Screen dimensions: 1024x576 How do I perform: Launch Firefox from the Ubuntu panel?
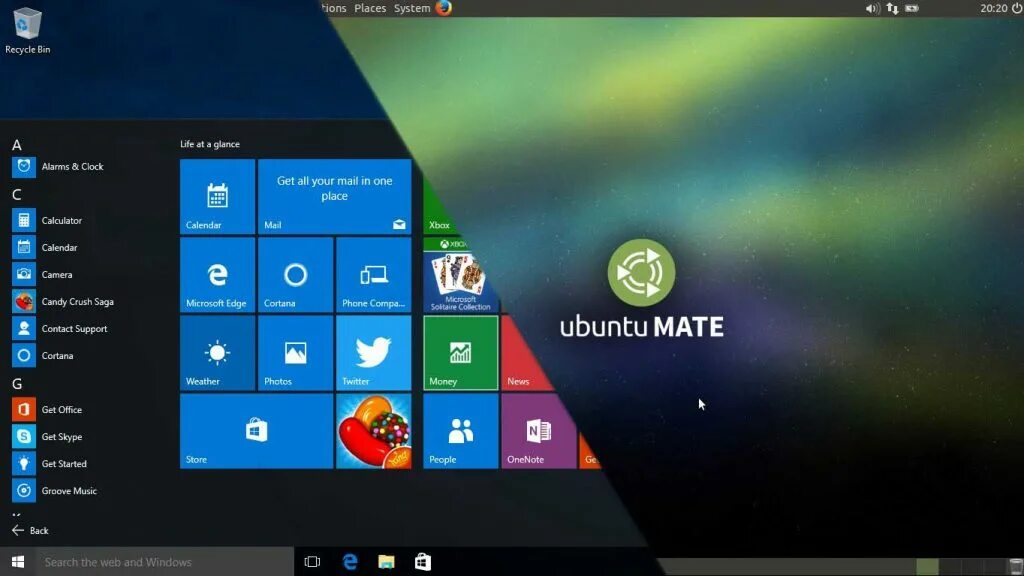point(444,8)
